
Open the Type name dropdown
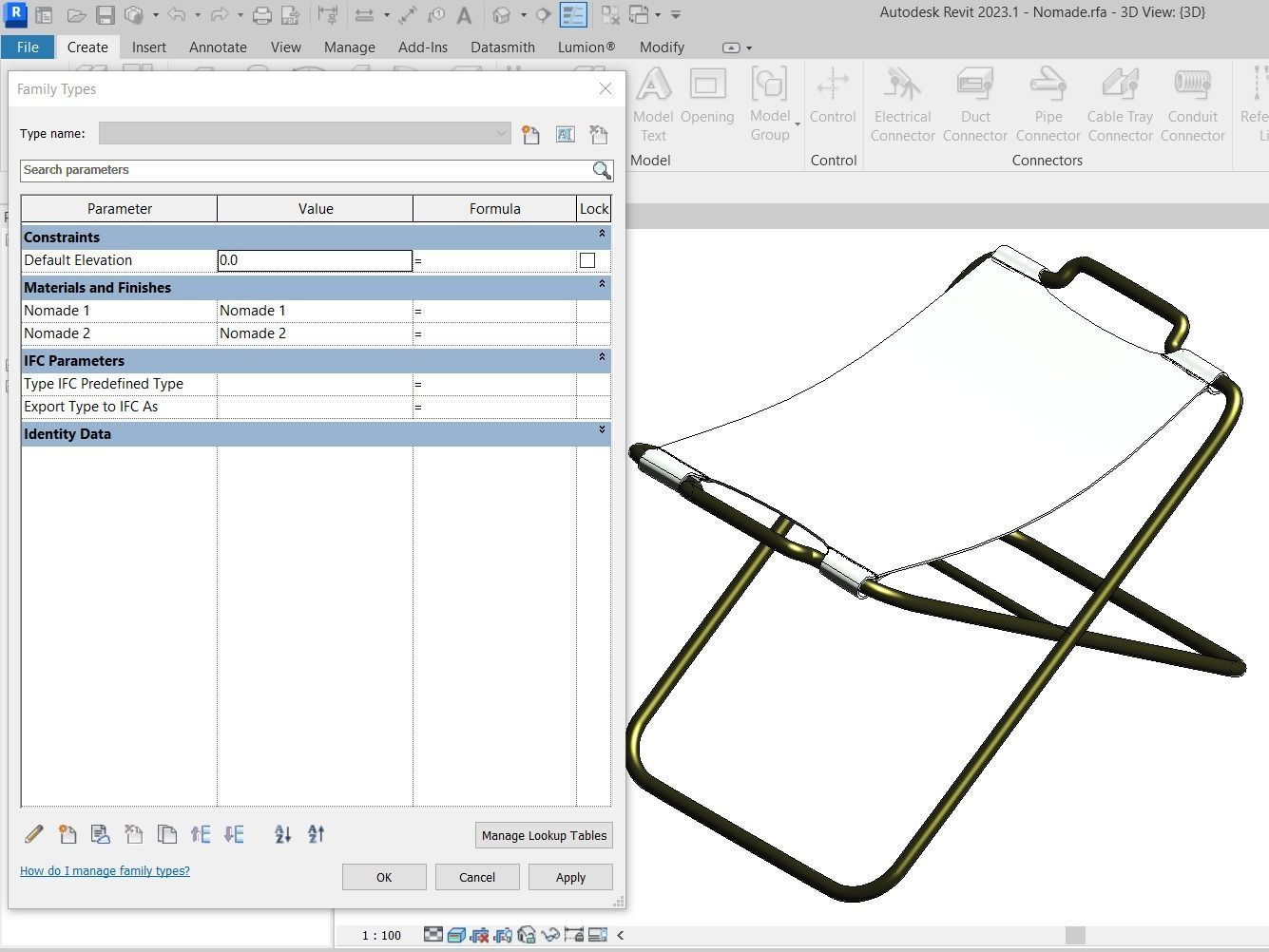[x=501, y=134]
